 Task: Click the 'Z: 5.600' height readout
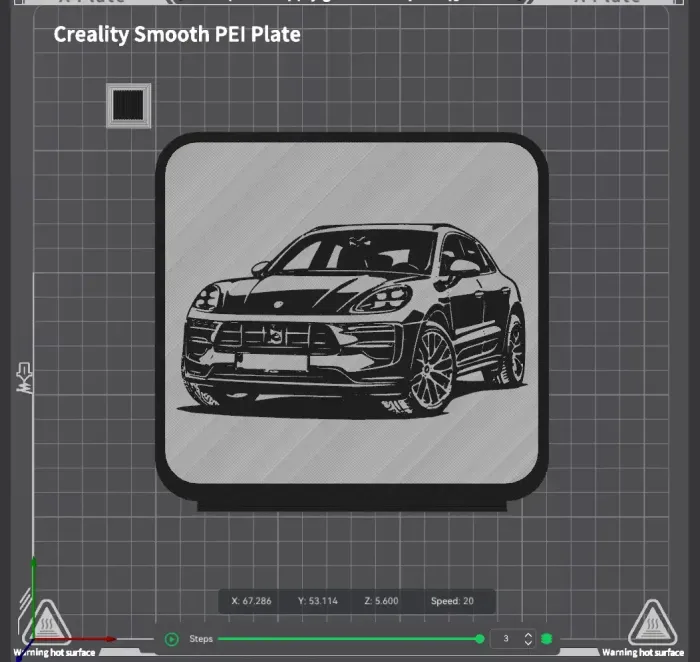(x=381, y=601)
